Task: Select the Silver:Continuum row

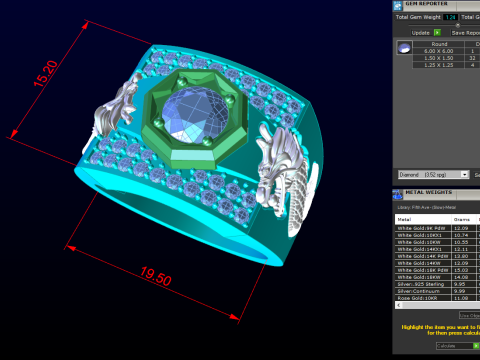Action: [x=438, y=291]
